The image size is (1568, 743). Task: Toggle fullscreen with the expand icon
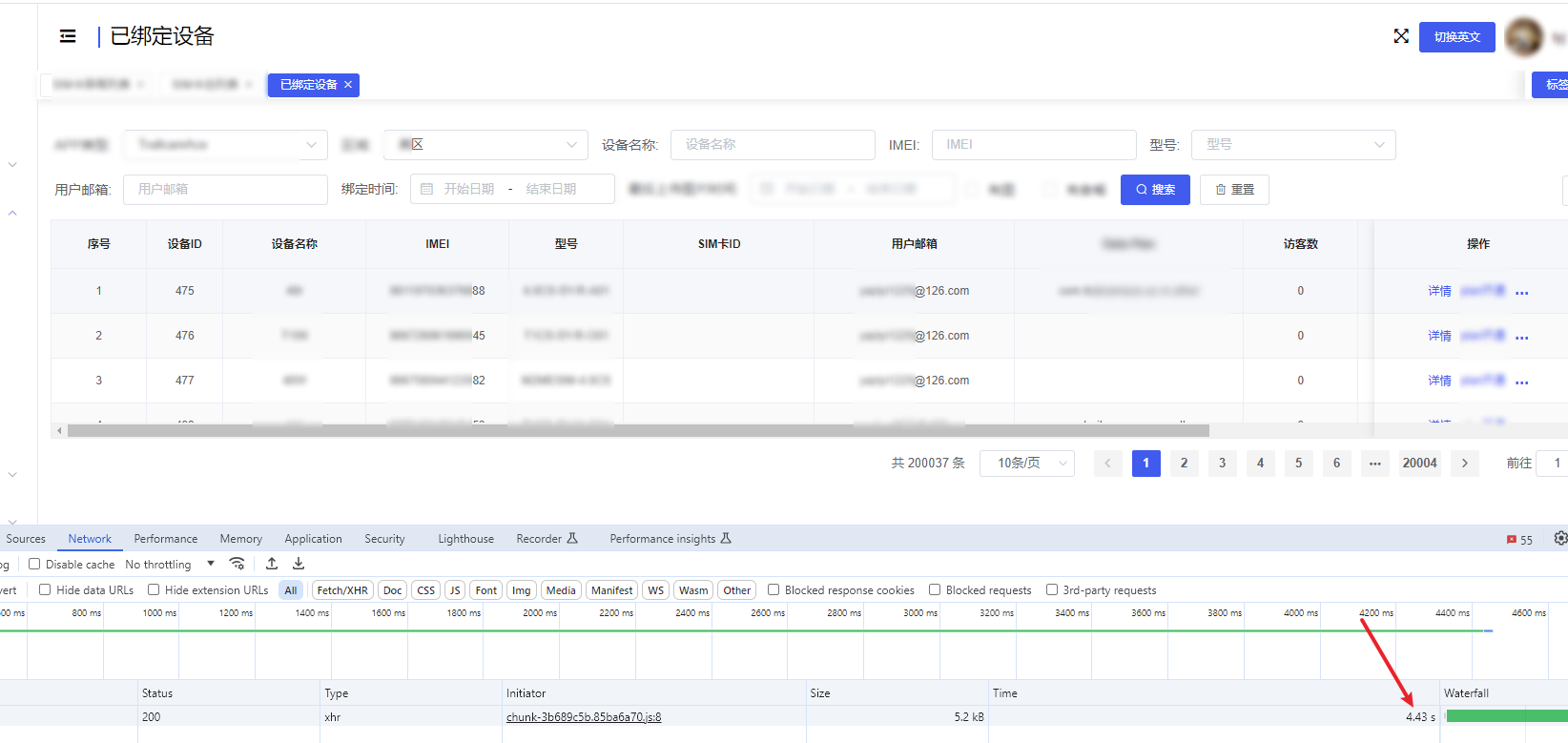[x=1400, y=36]
